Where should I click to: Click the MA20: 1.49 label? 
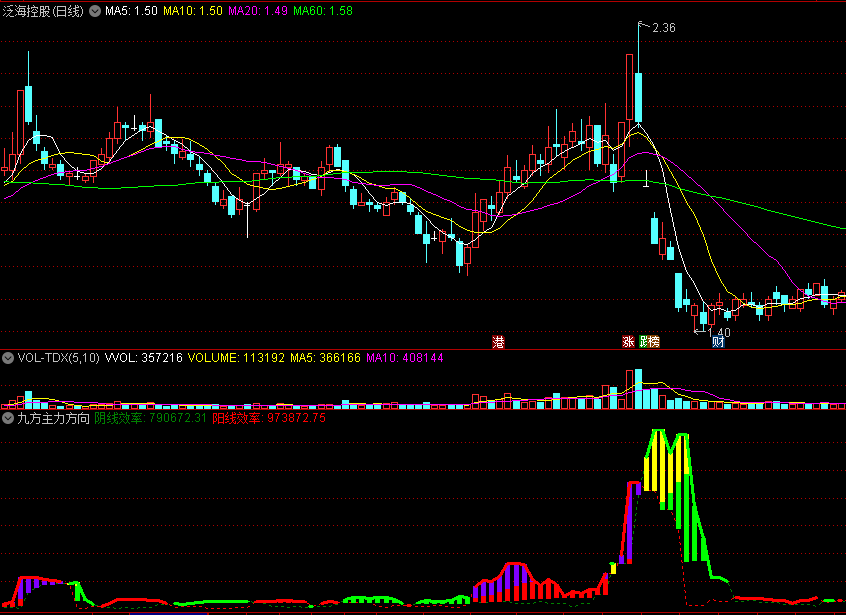coord(258,11)
